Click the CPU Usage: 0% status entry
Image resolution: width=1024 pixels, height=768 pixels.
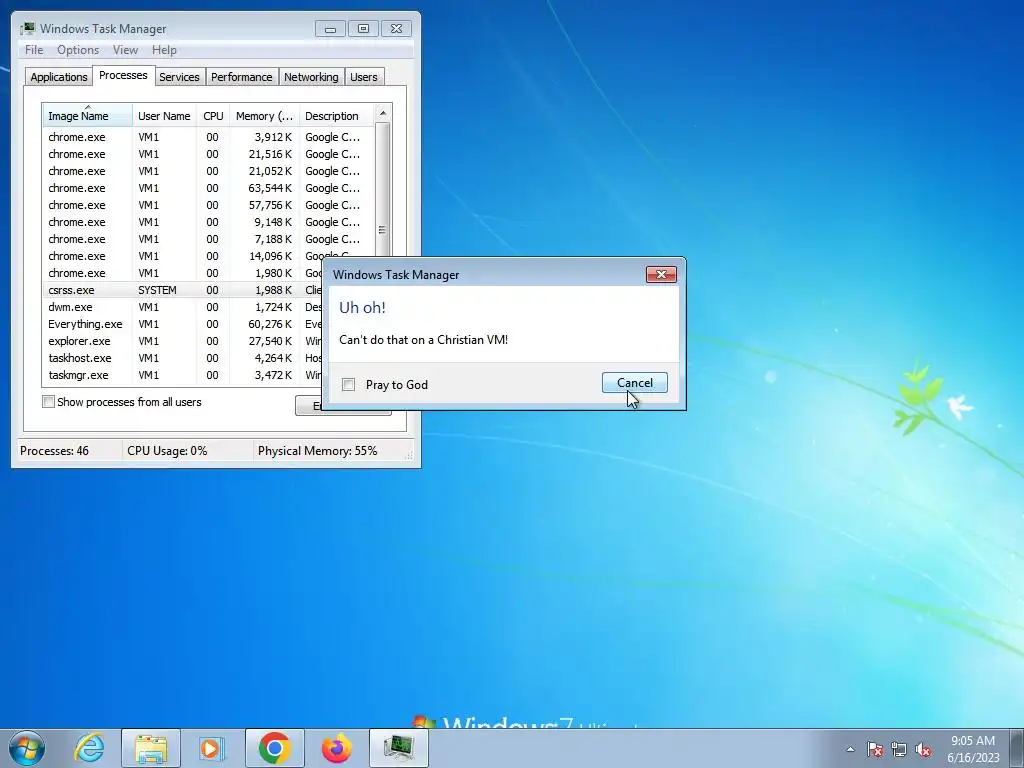(167, 451)
